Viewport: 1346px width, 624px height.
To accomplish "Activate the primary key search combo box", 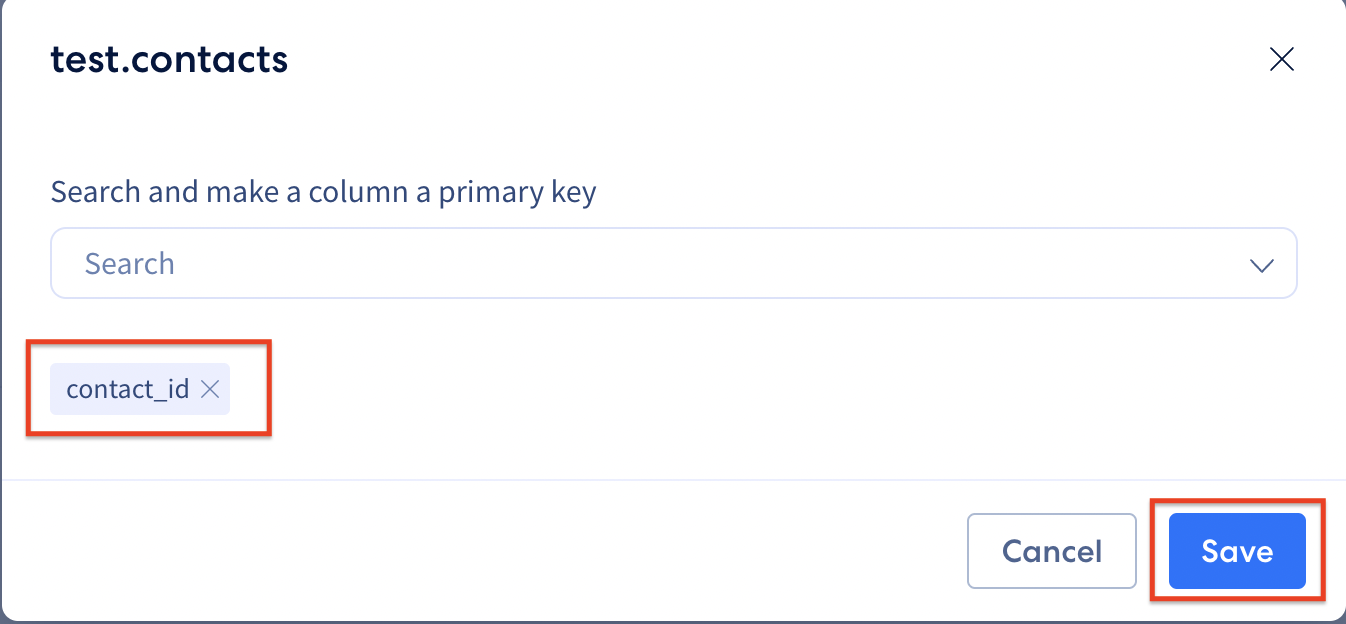I will 673,263.
